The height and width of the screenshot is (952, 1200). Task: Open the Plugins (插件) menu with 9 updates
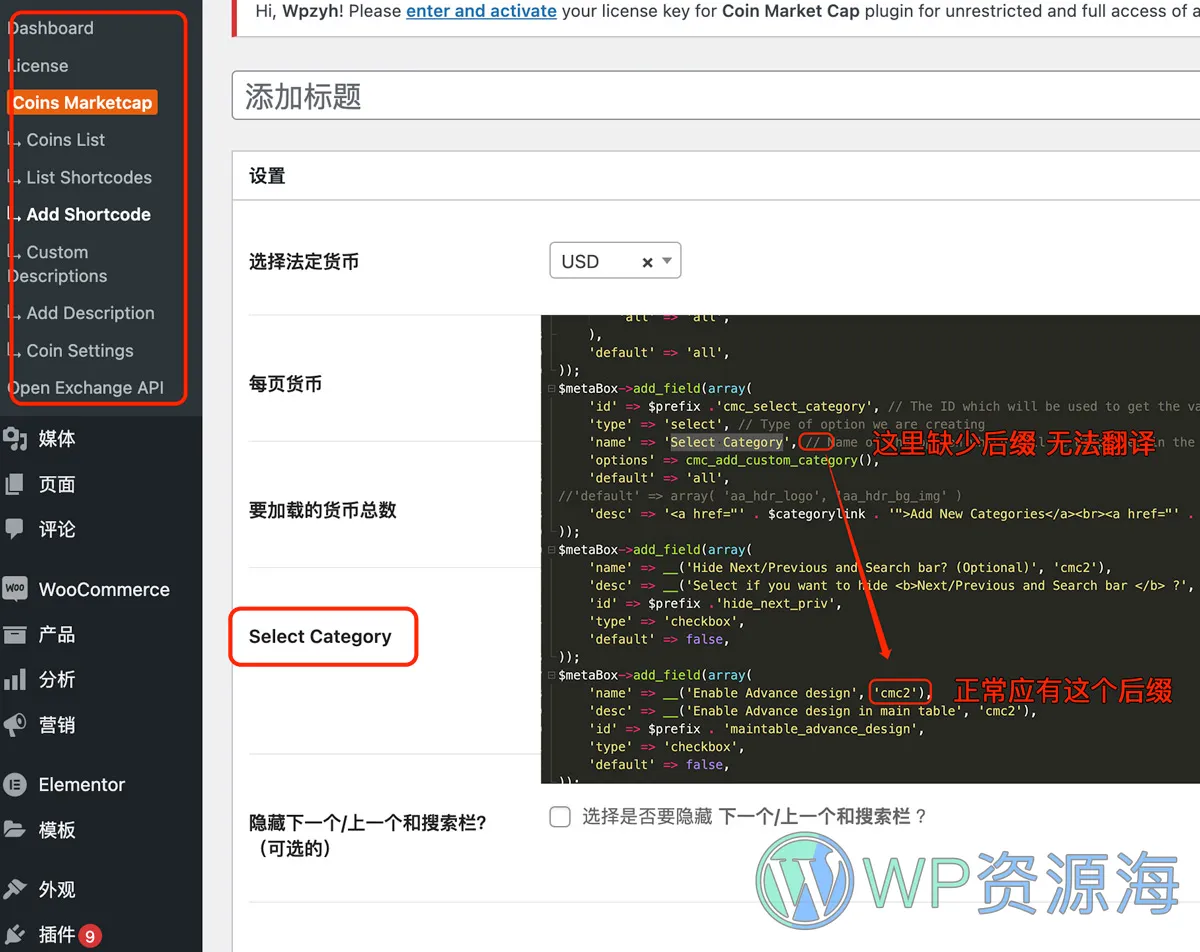point(57,935)
